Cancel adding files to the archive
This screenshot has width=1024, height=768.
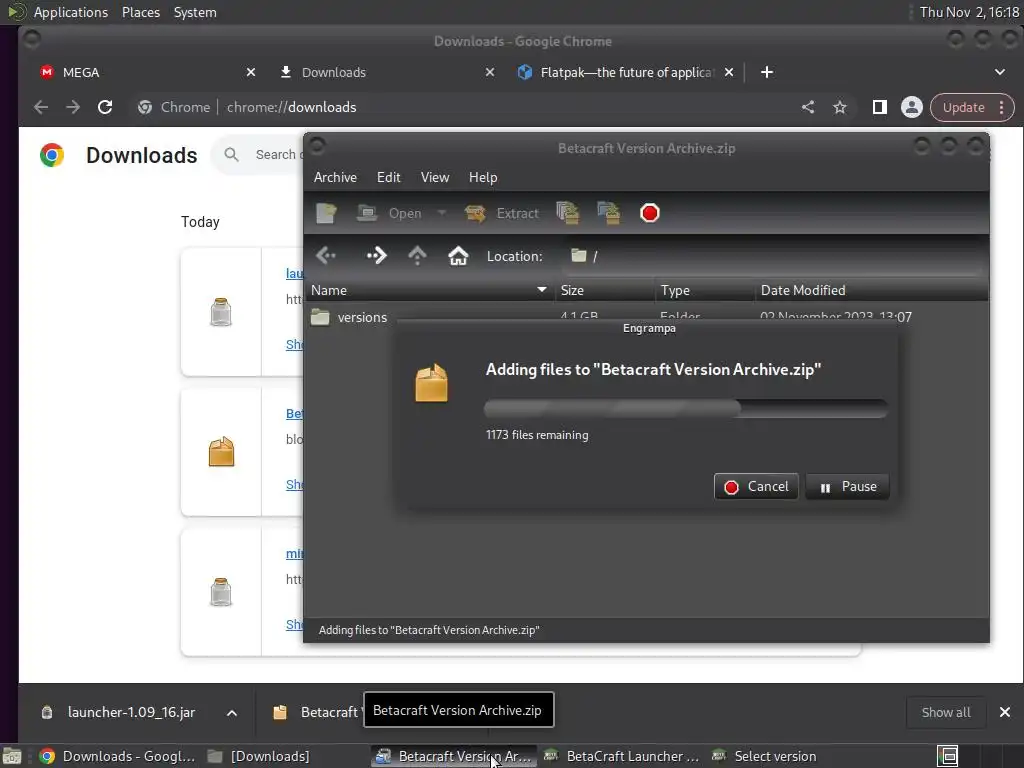point(756,487)
